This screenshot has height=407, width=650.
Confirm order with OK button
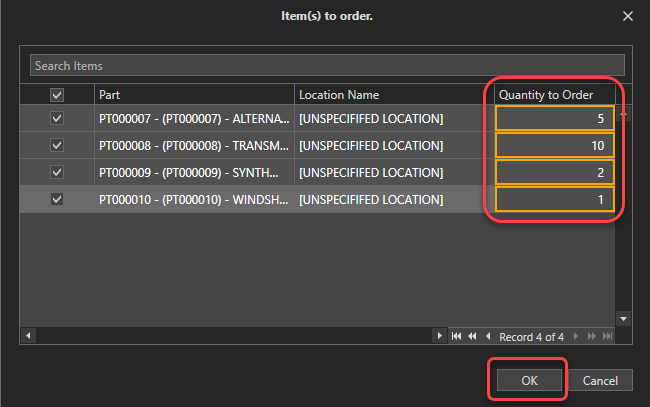(x=529, y=380)
